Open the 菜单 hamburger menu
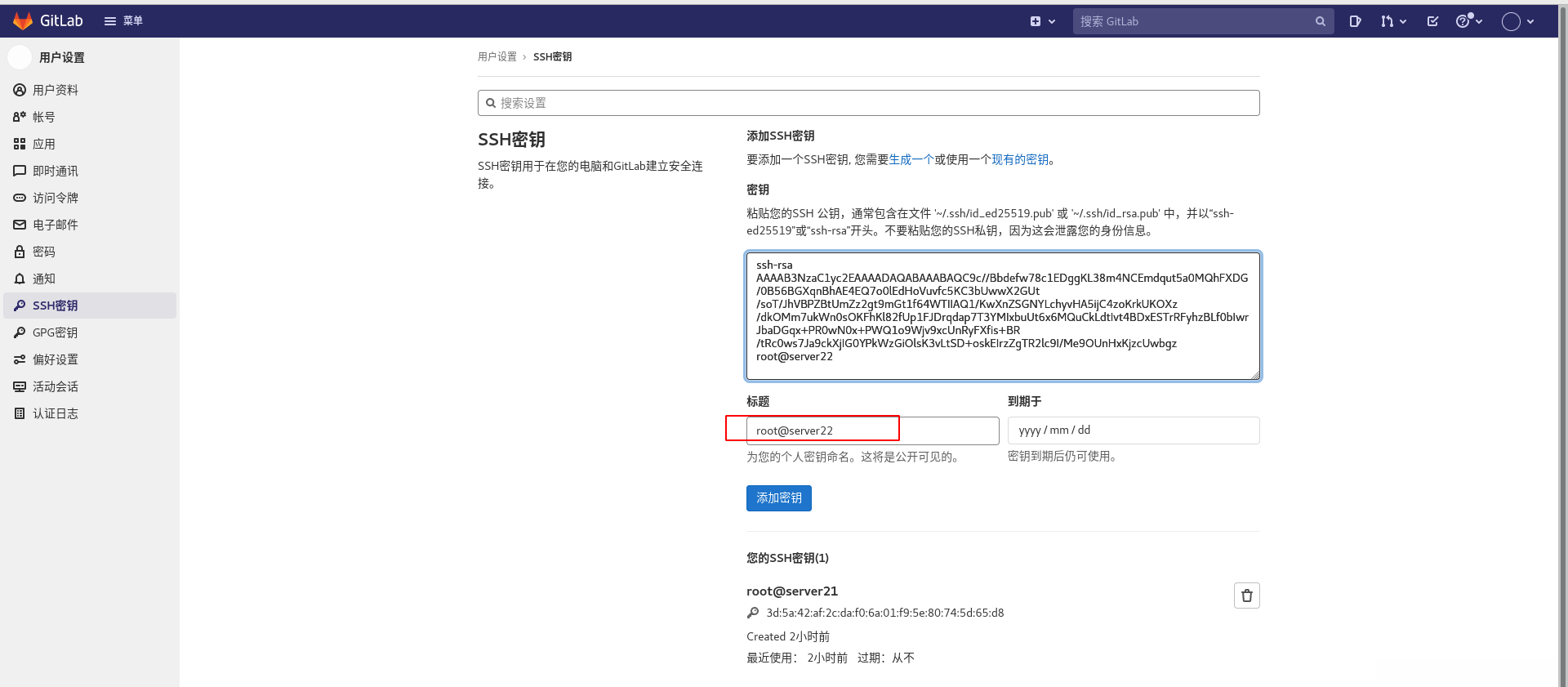The width and height of the screenshot is (1568, 687). [x=123, y=21]
